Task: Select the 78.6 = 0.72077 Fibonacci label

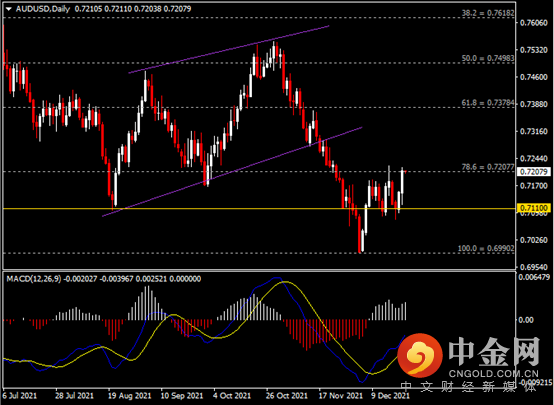Action: 488,167
